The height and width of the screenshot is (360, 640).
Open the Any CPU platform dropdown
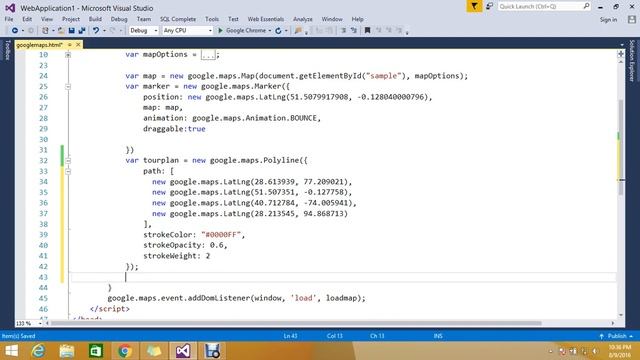point(187,31)
